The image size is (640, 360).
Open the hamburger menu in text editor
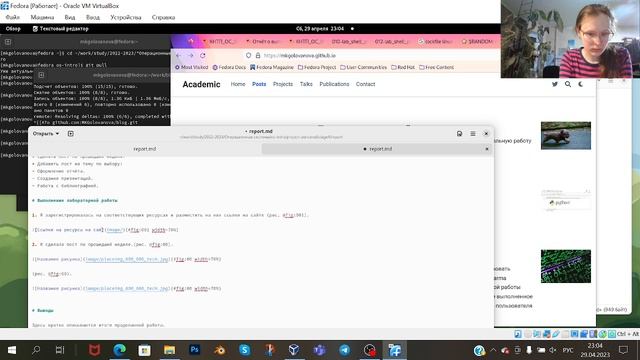[473, 134]
